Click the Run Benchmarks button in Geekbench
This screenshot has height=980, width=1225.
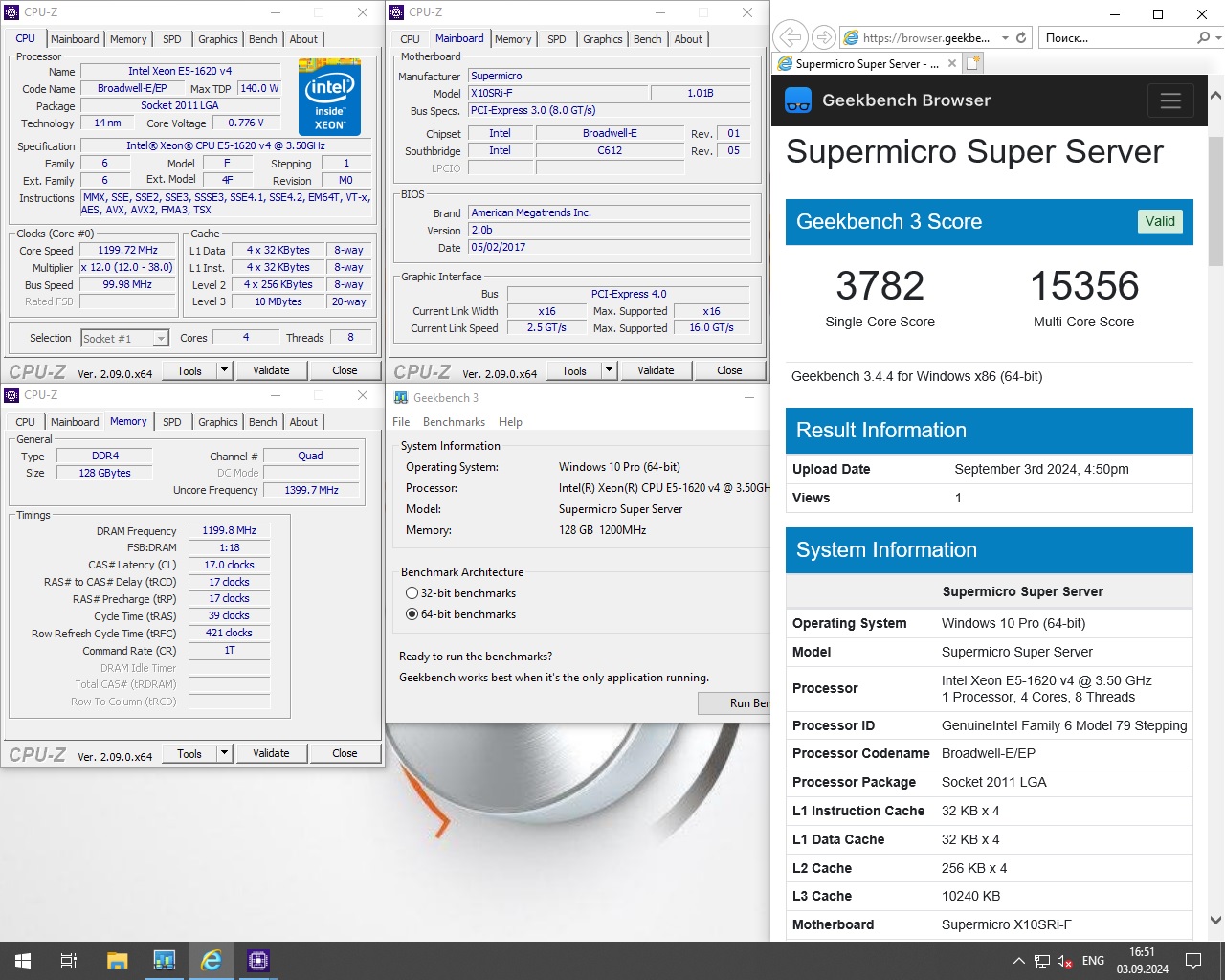pos(734,703)
